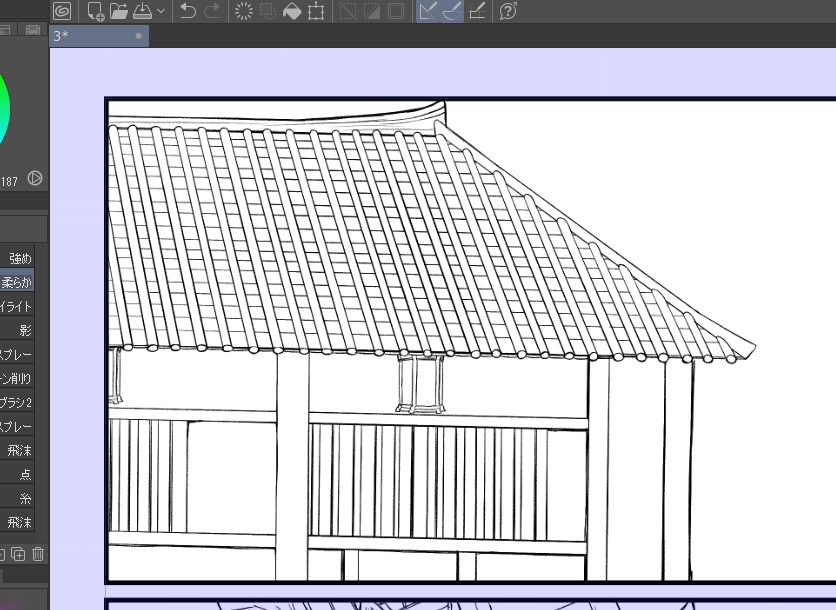Click the Invert Selected Area icon
This screenshot has height=610, width=836.
(372, 11)
